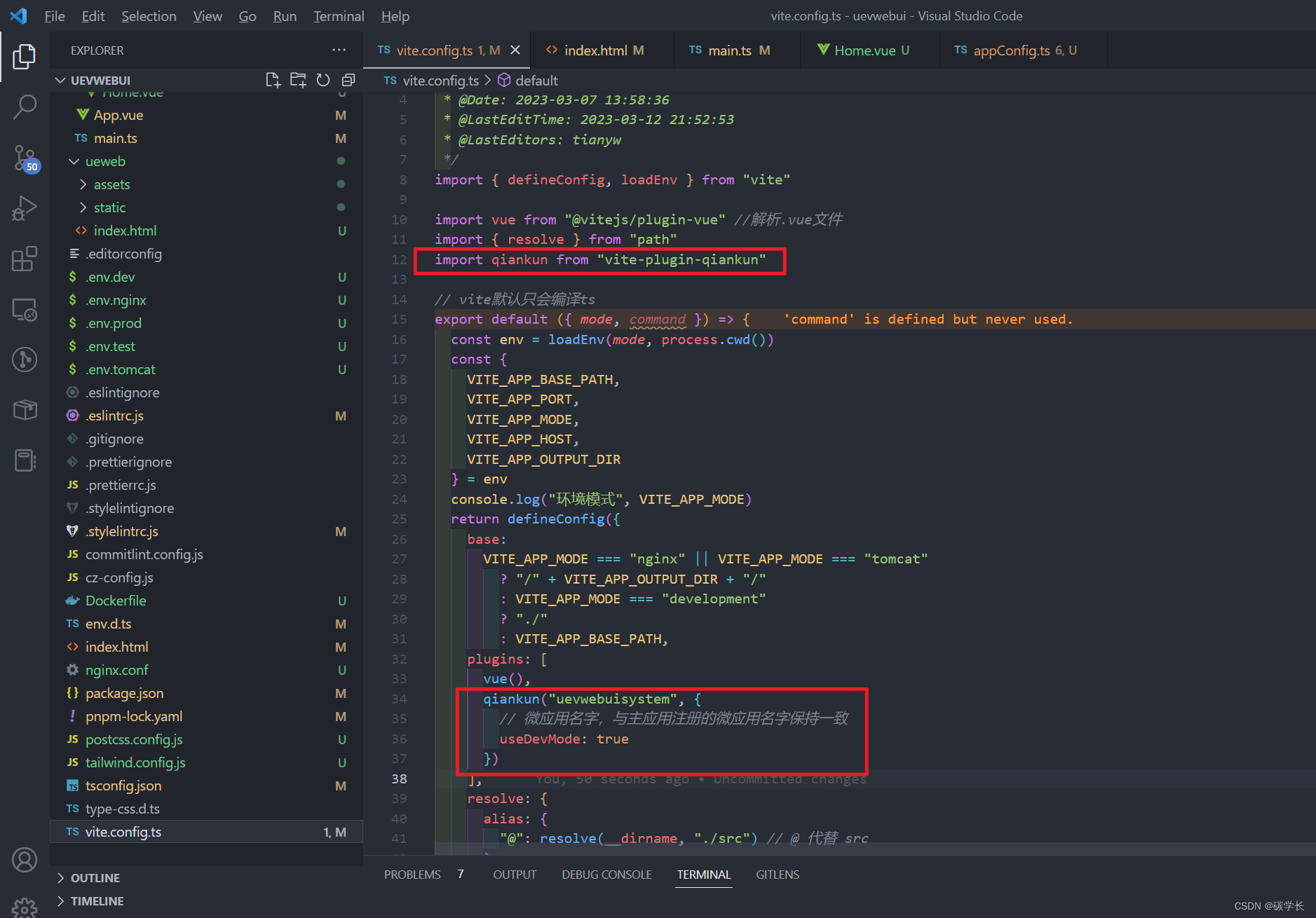The width and height of the screenshot is (1316, 918).
Task: Switch to the appConfig.ts editor tab
Action: (x=1024, y=50)
